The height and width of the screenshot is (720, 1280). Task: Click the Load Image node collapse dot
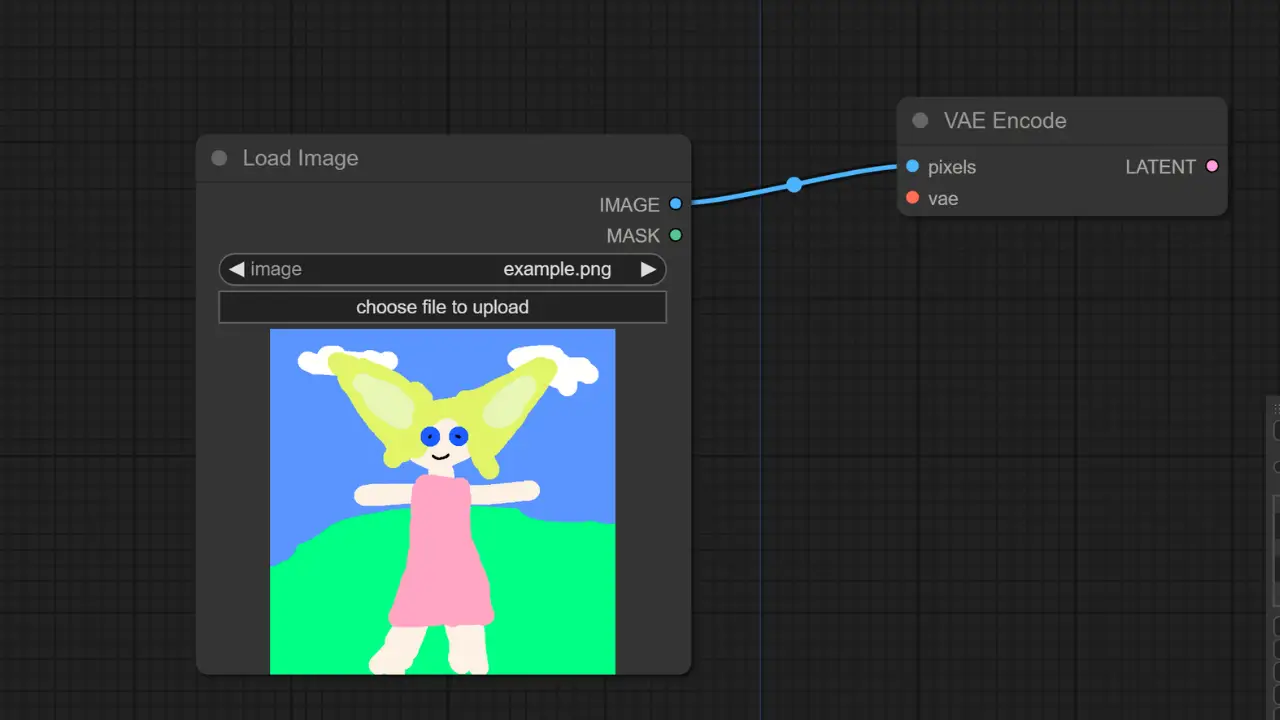pos(219,158)
